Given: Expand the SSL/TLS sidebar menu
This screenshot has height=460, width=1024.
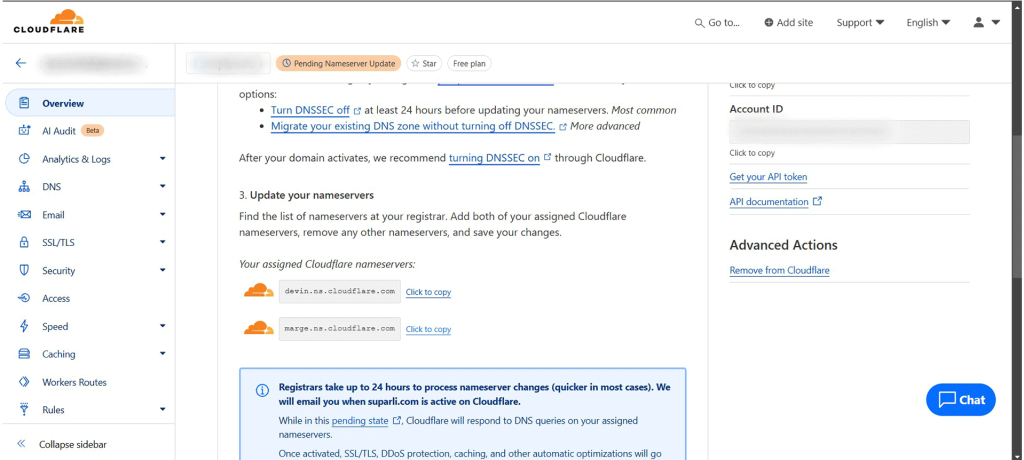Looking at the screenshot, I should point(162,242).
